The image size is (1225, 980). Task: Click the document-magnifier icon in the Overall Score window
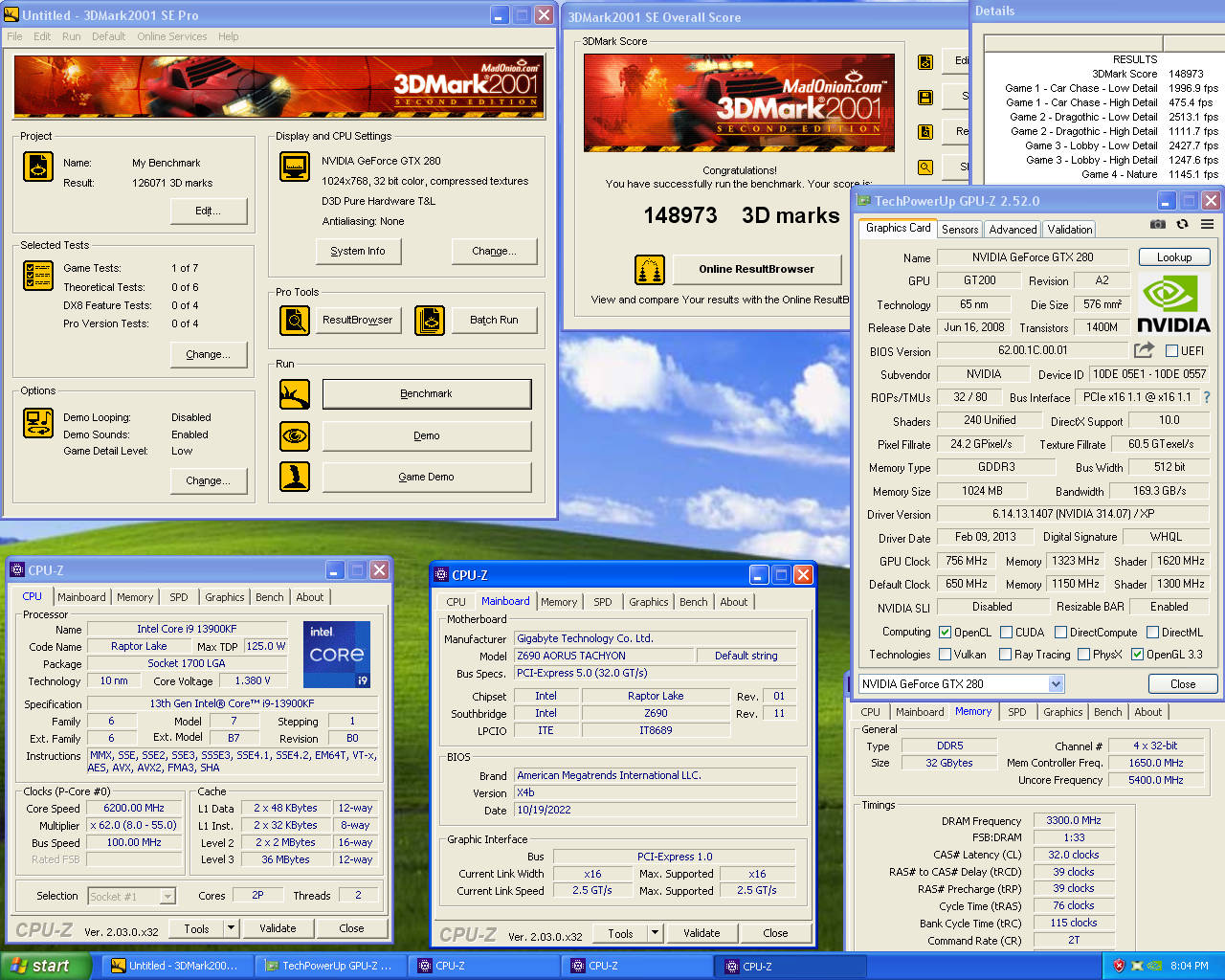(925, 132)
